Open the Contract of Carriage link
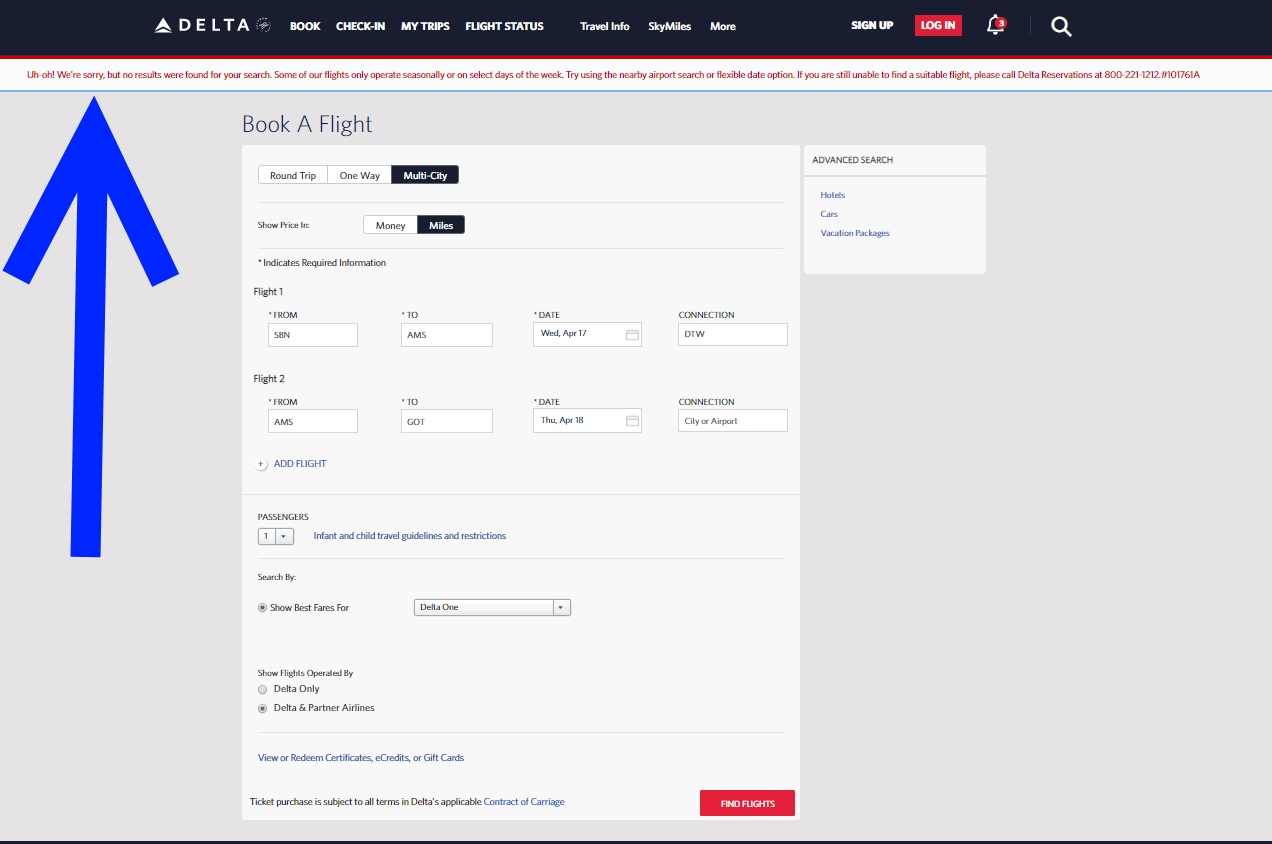This screenshot has width=1272, height=844. pyautogui.click(x=524, y=802)
